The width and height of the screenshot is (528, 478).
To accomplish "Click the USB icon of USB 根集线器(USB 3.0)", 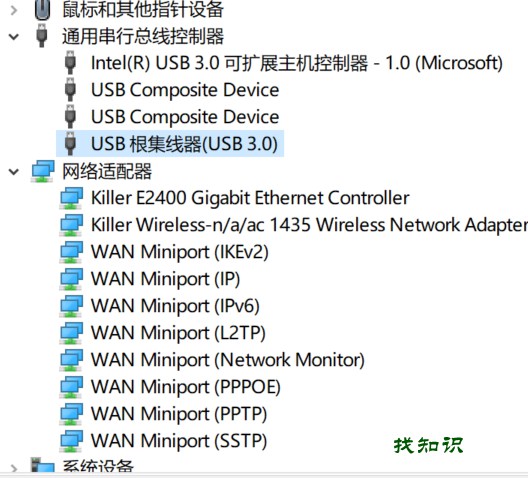I will [x=70, y=143].
